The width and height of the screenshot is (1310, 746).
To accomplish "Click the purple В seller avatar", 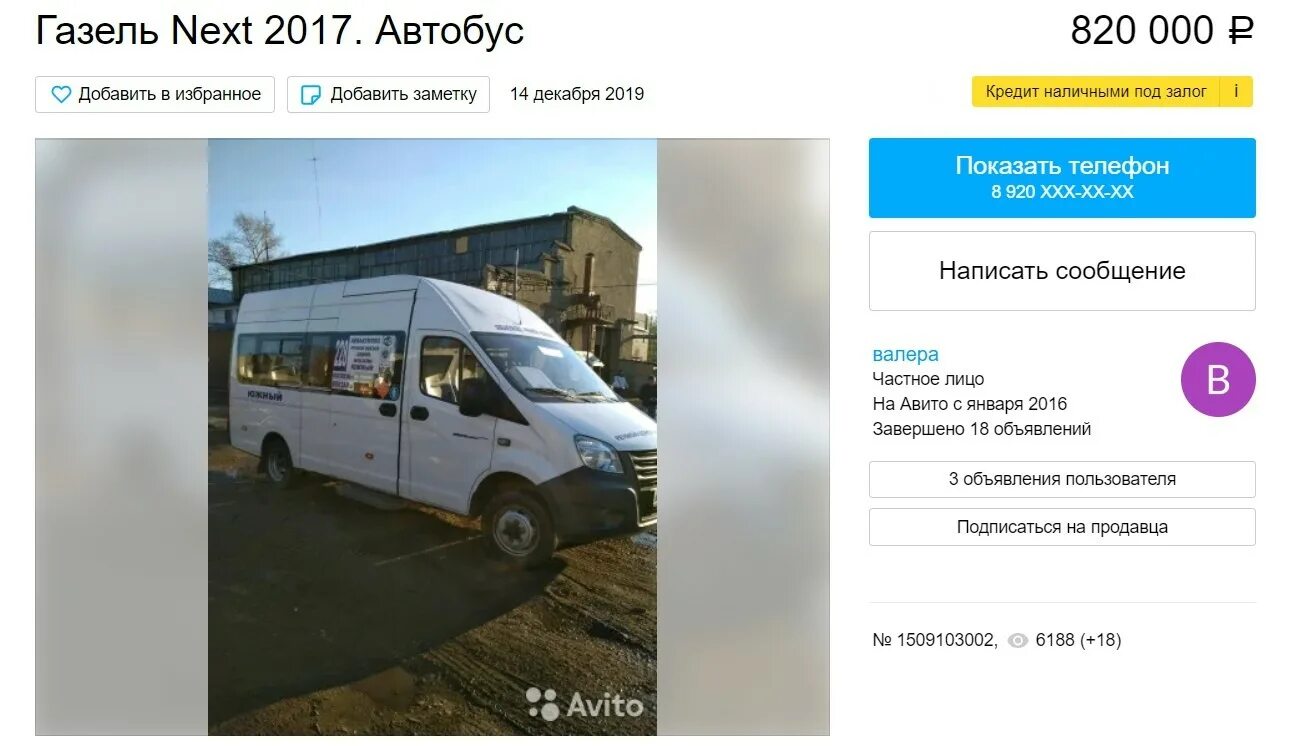I will [1218, 379].
